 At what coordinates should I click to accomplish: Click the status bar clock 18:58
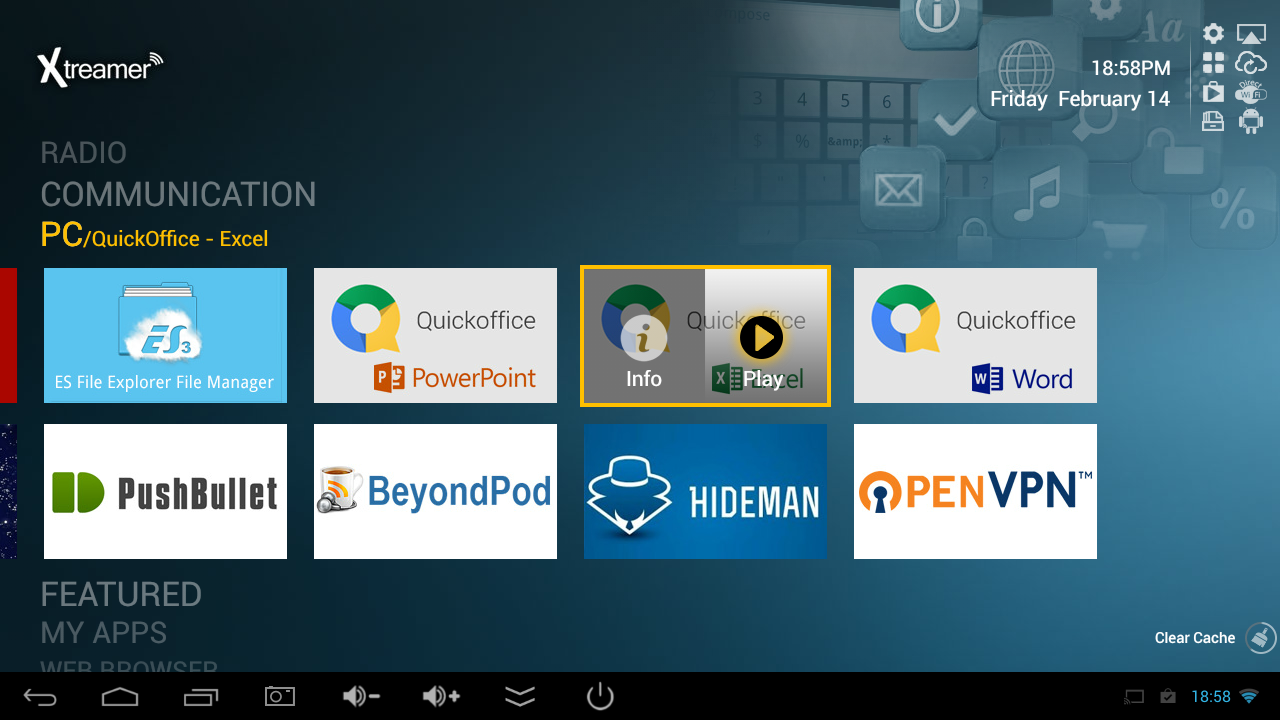[1211, 697]
